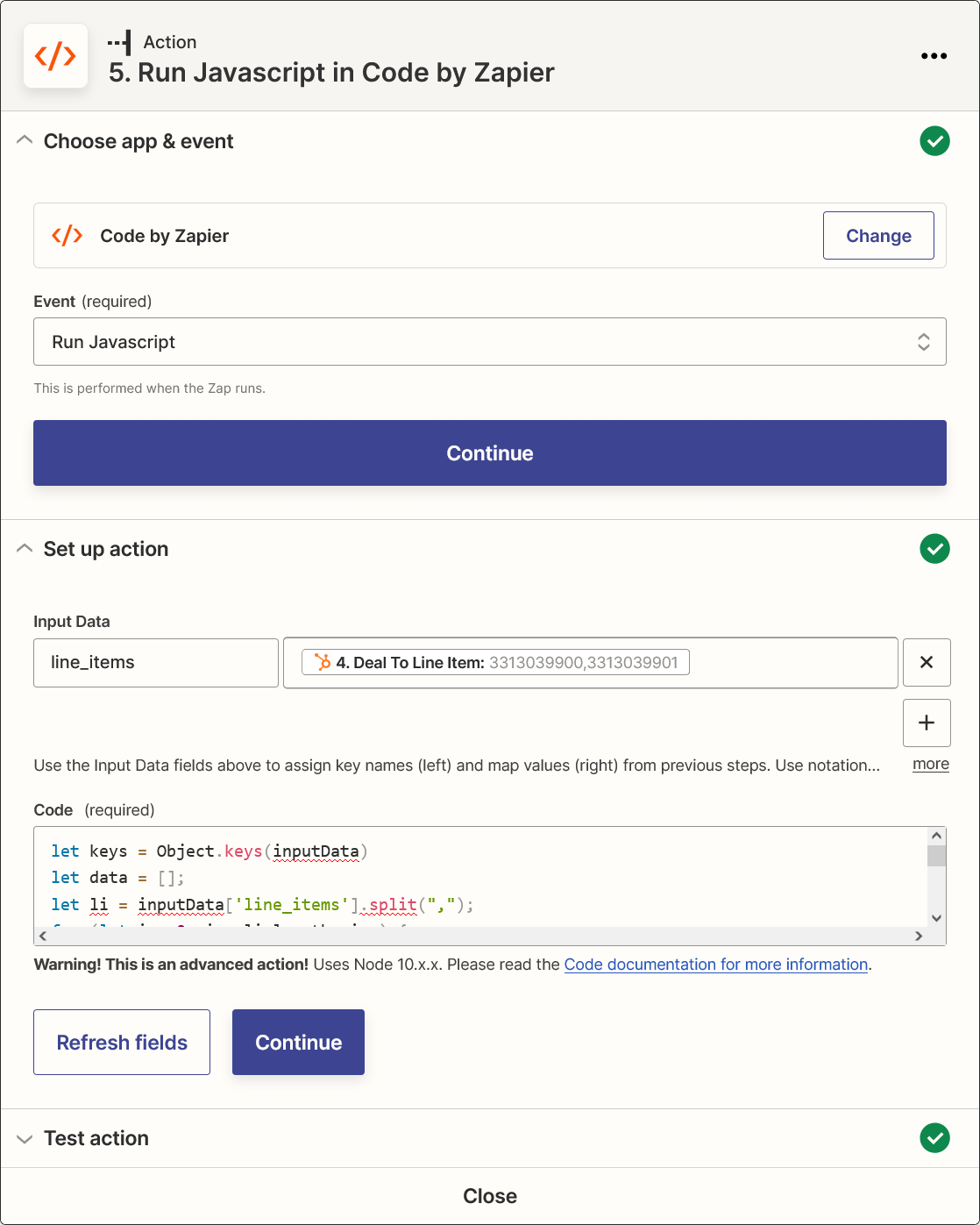980x1225 pixels.
Task: Open the Event dropdown showing Run Javascript
Action: click(489, 342)
